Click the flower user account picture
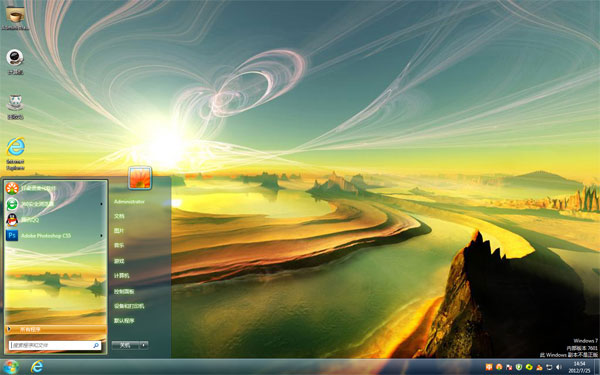 [x=140, y=178]
